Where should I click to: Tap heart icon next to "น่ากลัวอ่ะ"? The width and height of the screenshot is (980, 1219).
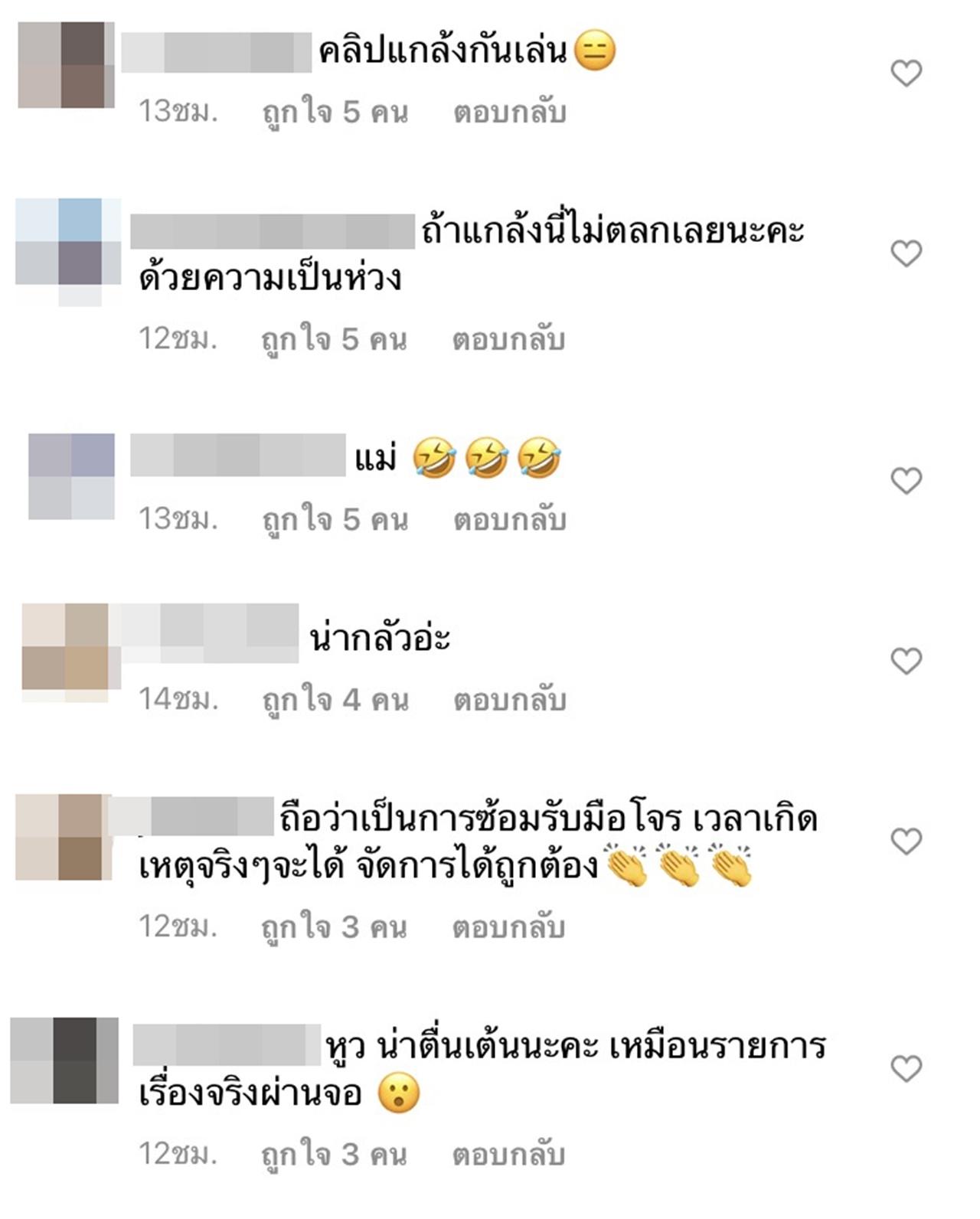pyautogui.click(x=906, y=661)
